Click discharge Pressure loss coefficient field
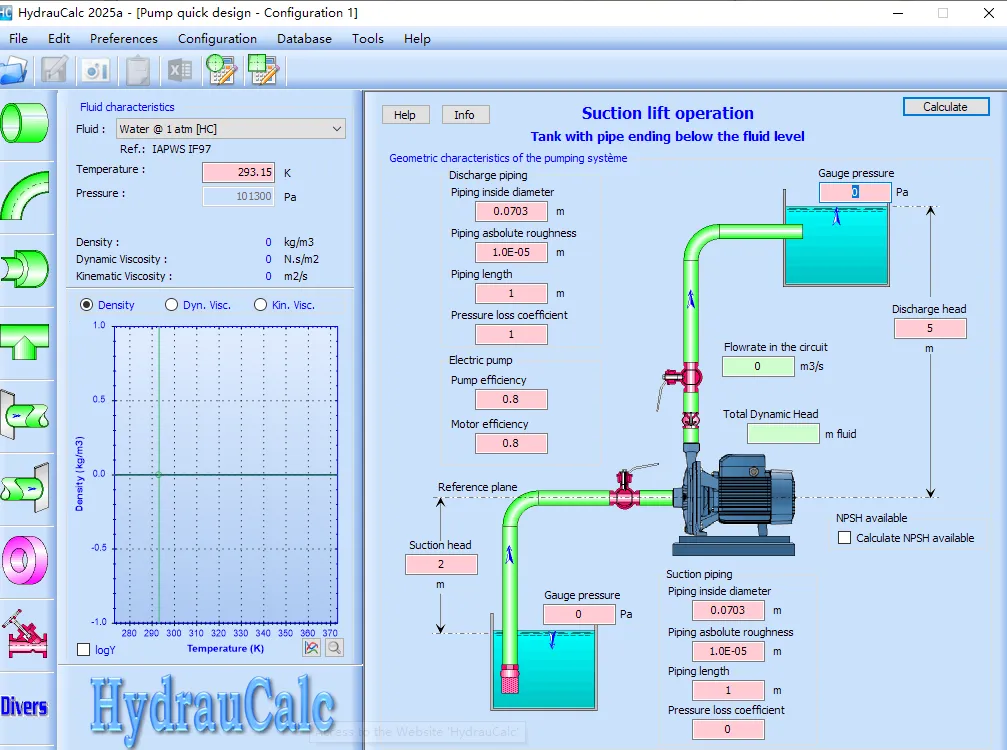 (x=511, y=335)
